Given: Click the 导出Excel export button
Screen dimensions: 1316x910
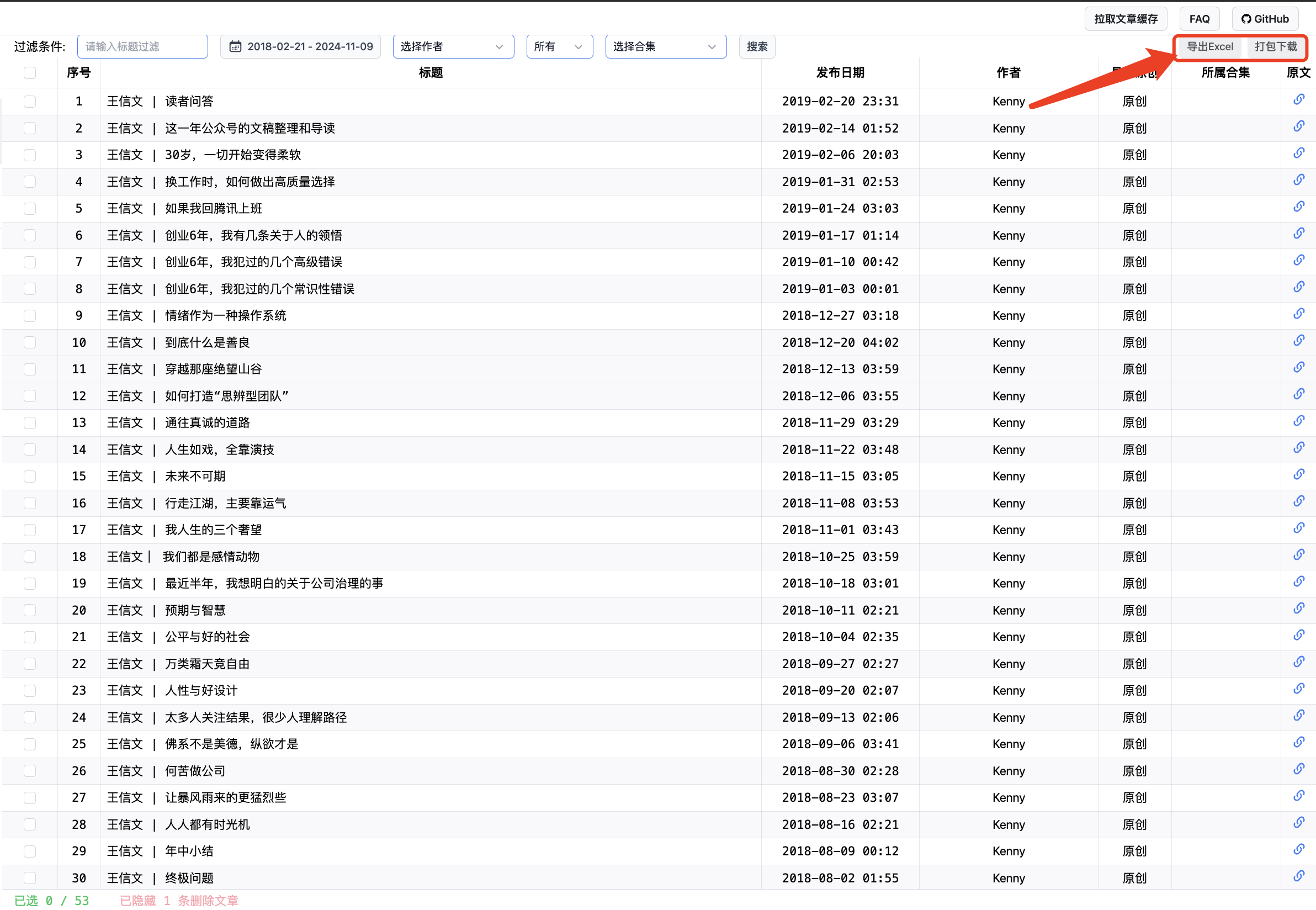Looking at the screenshot, I should click(1209, 47).
